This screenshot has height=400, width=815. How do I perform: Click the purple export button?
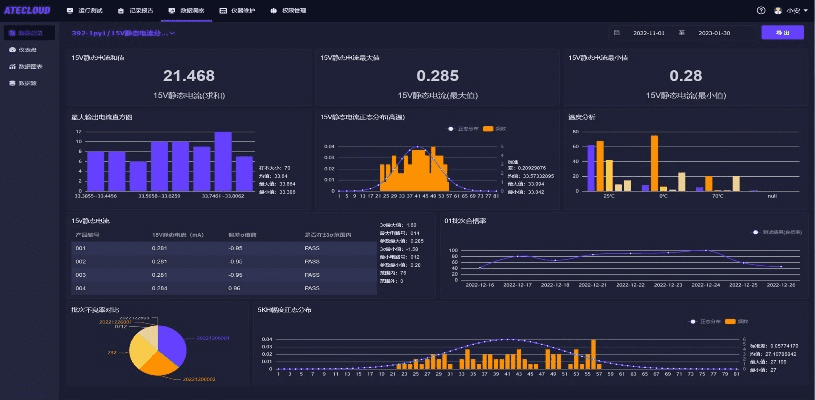click(x=782, y=33)
